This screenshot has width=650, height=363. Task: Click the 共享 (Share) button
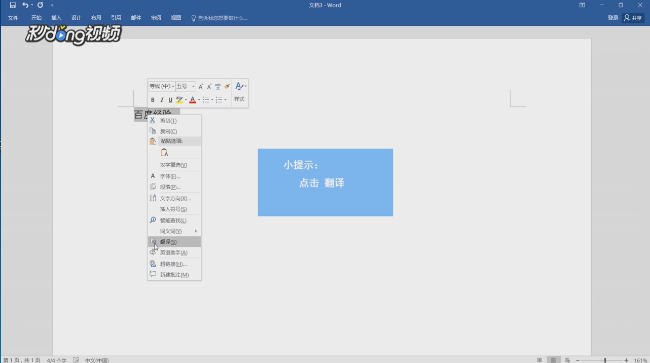(x=633, y=18)
